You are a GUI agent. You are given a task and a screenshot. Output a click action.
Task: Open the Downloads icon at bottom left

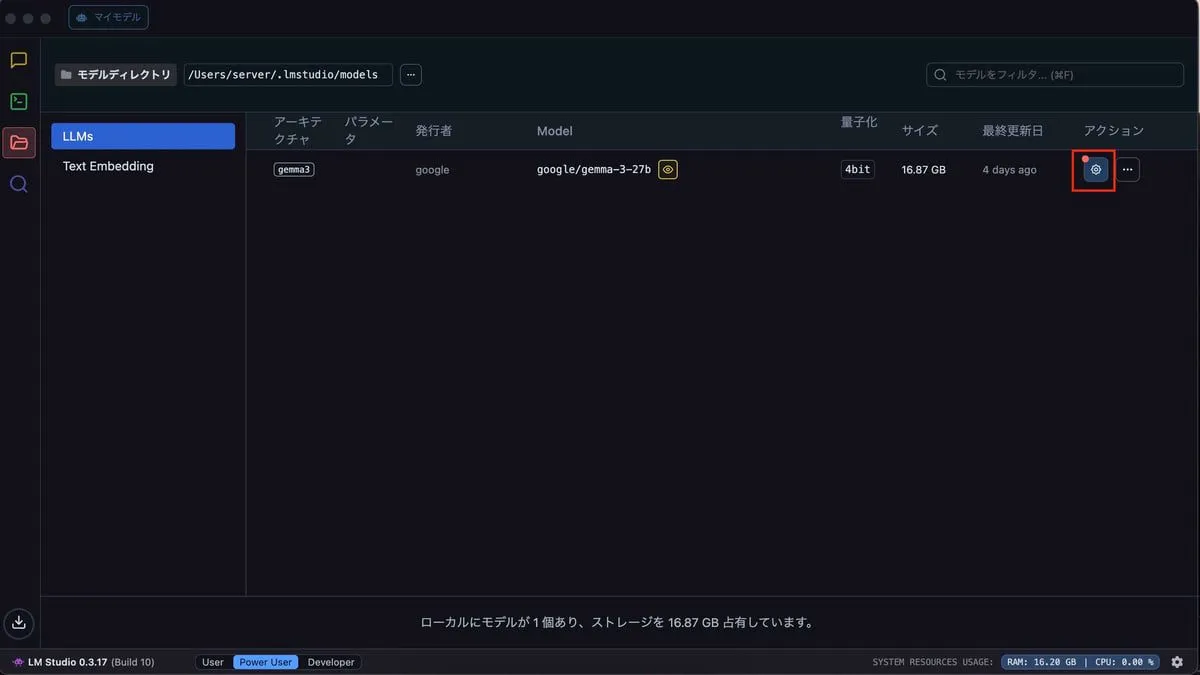pos(18,623)
